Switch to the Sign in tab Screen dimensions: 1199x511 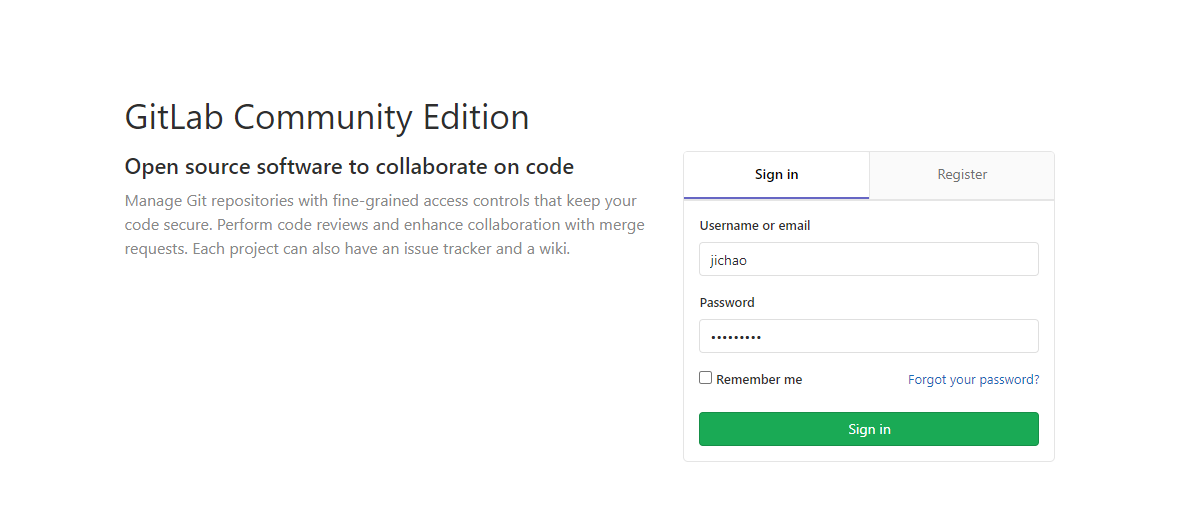[776, 174]
